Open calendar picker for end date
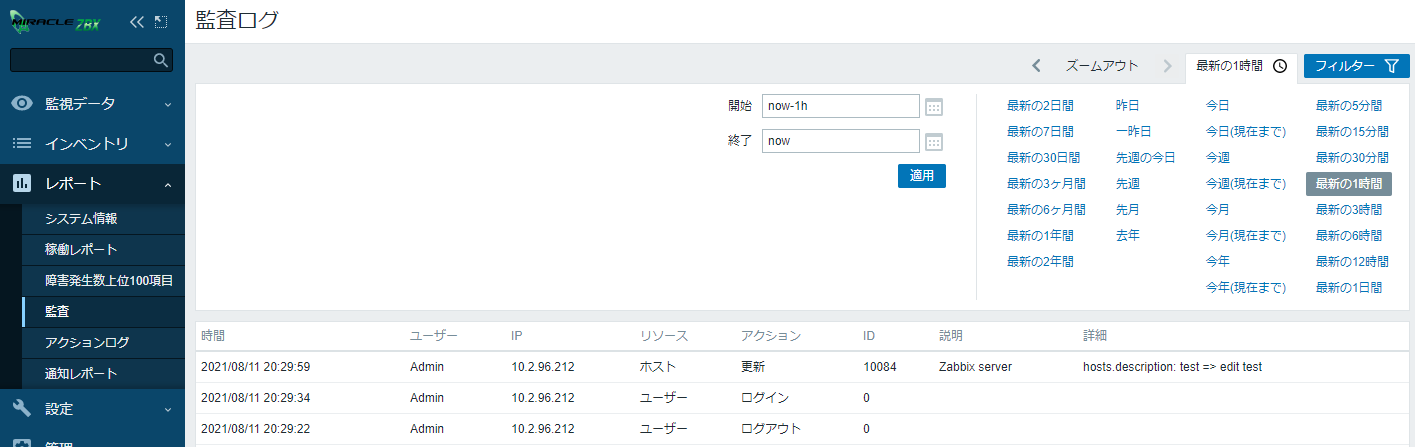This screenshot has height=447, width=1415. tap(934, 141)
